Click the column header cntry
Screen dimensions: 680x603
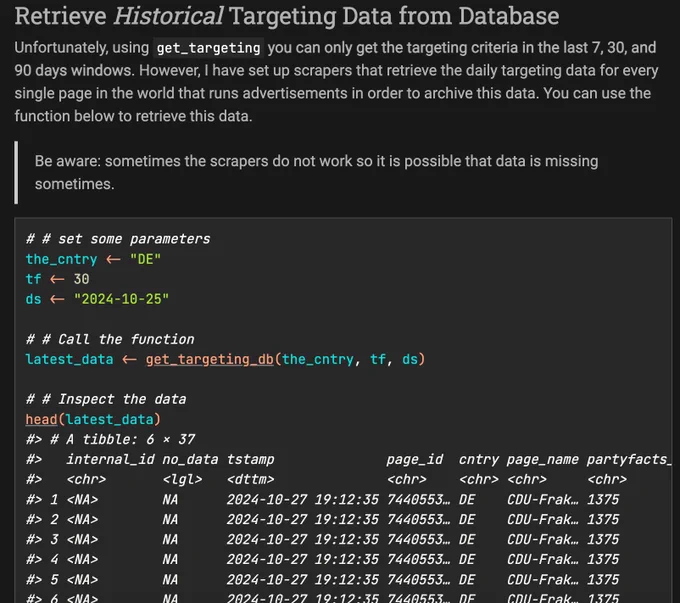tap(479, 459)
